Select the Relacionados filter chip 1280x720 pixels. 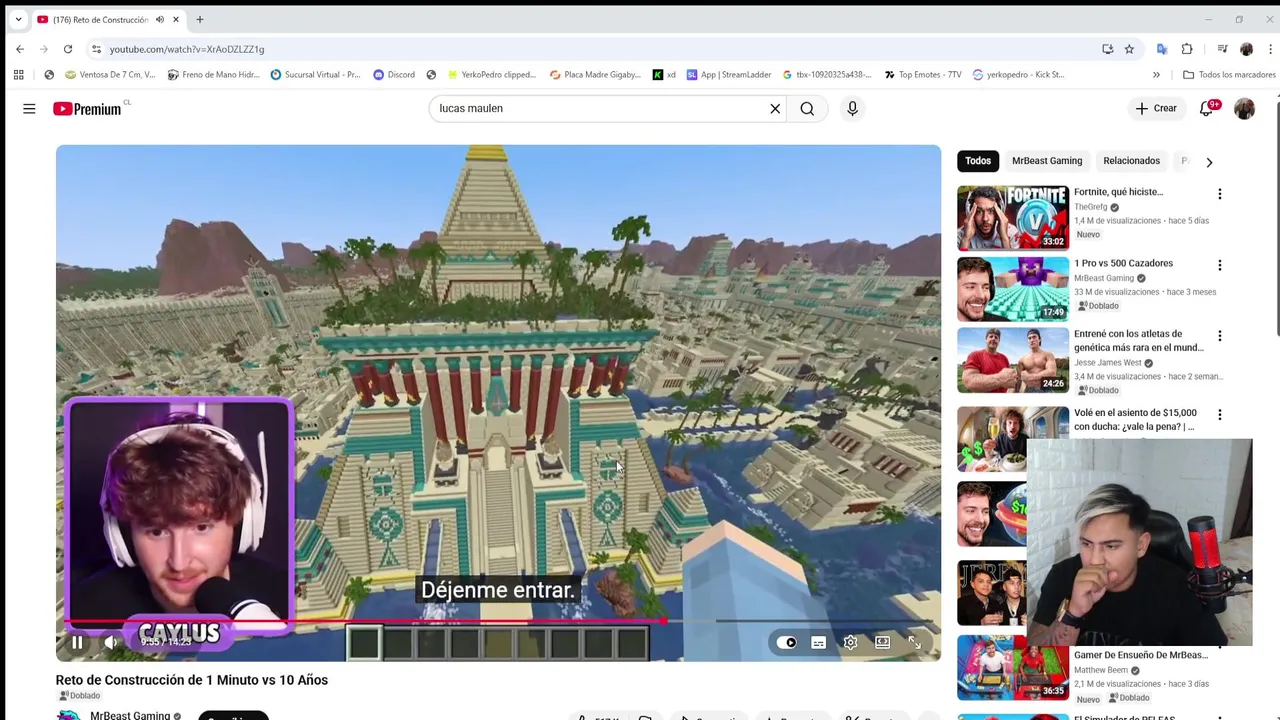click(x=1131, y=161)
